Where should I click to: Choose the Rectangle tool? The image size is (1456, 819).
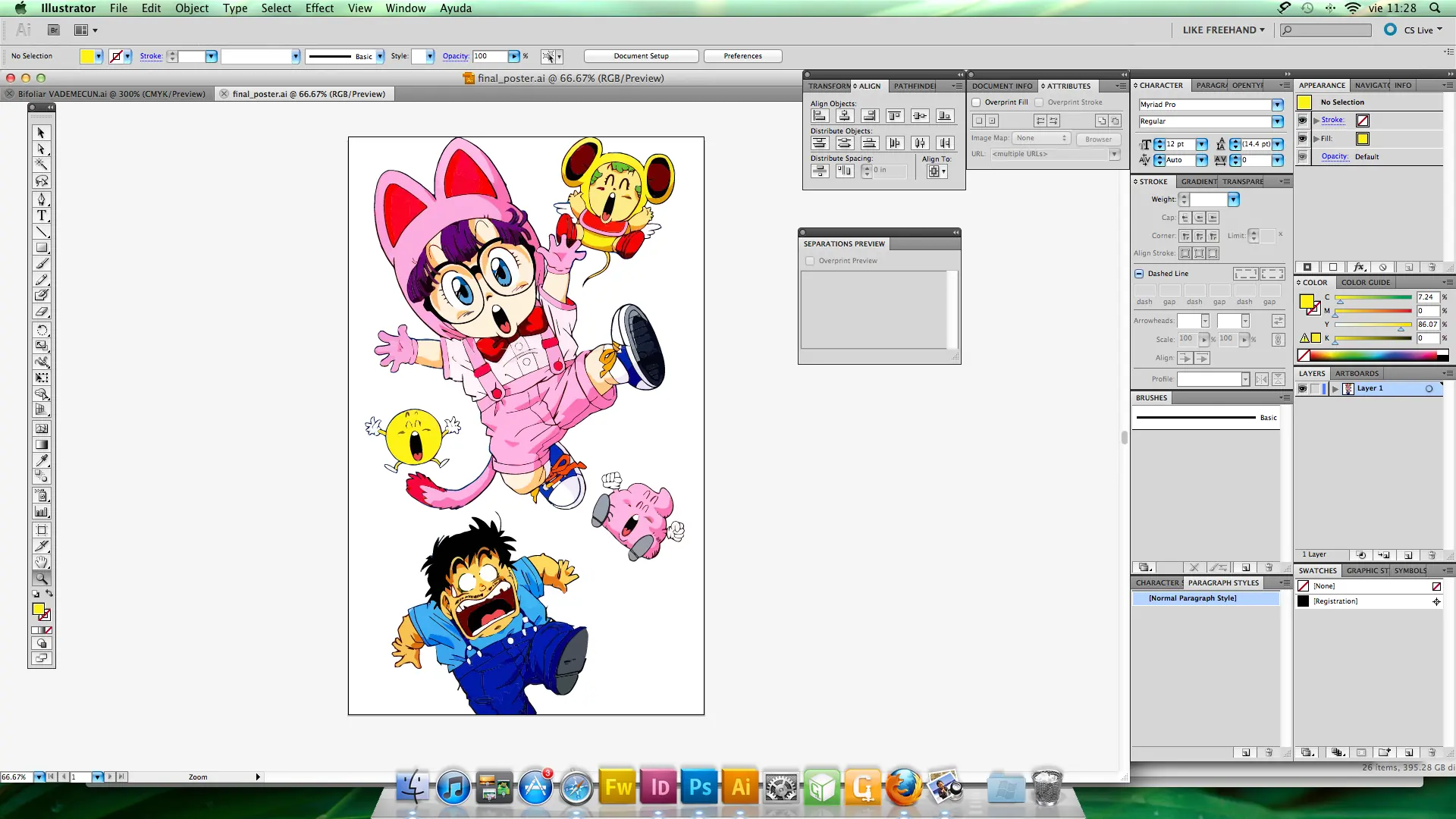42,247
